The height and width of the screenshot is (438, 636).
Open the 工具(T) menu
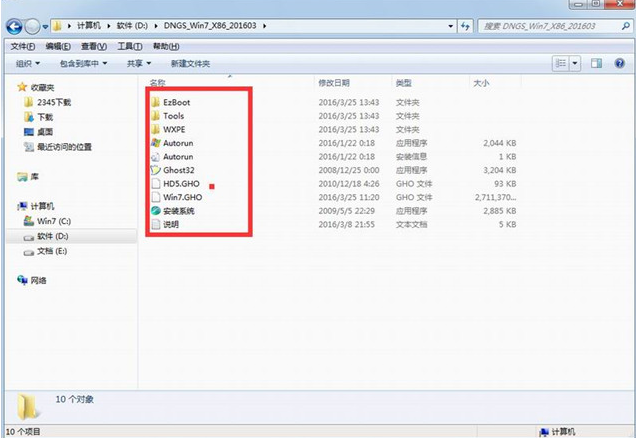point(130,47)
